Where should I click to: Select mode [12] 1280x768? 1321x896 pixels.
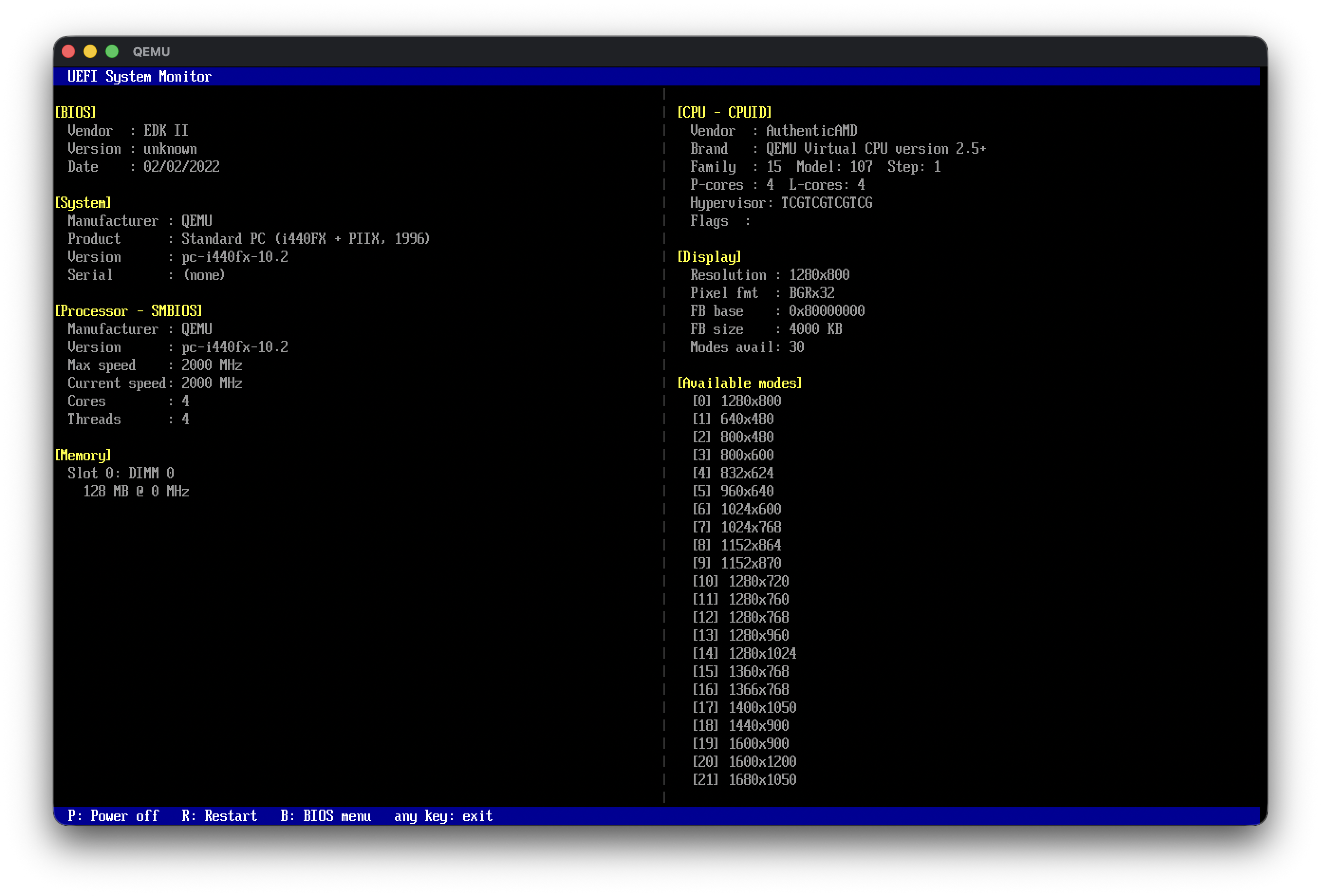740,617
